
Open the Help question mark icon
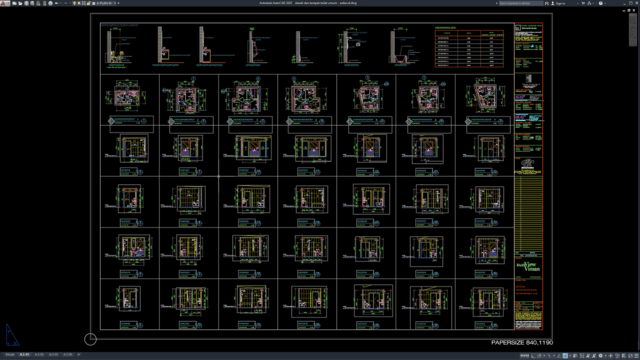point(600,3)
